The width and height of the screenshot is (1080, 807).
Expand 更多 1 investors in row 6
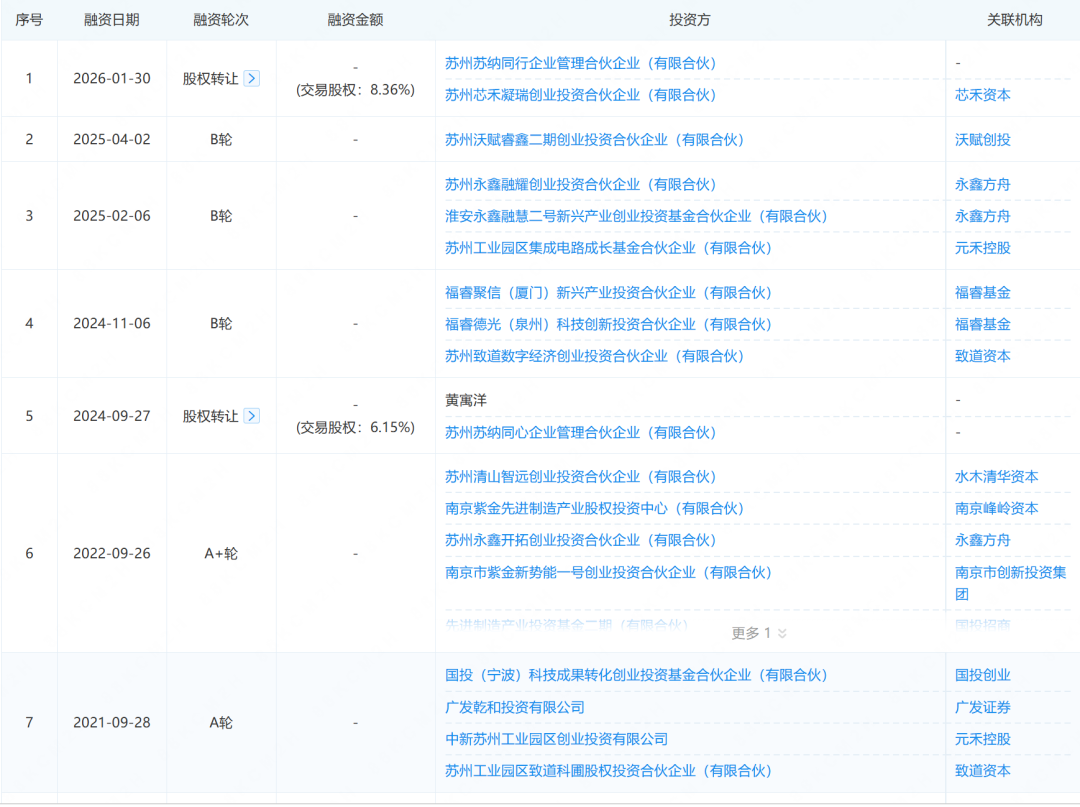758,633
